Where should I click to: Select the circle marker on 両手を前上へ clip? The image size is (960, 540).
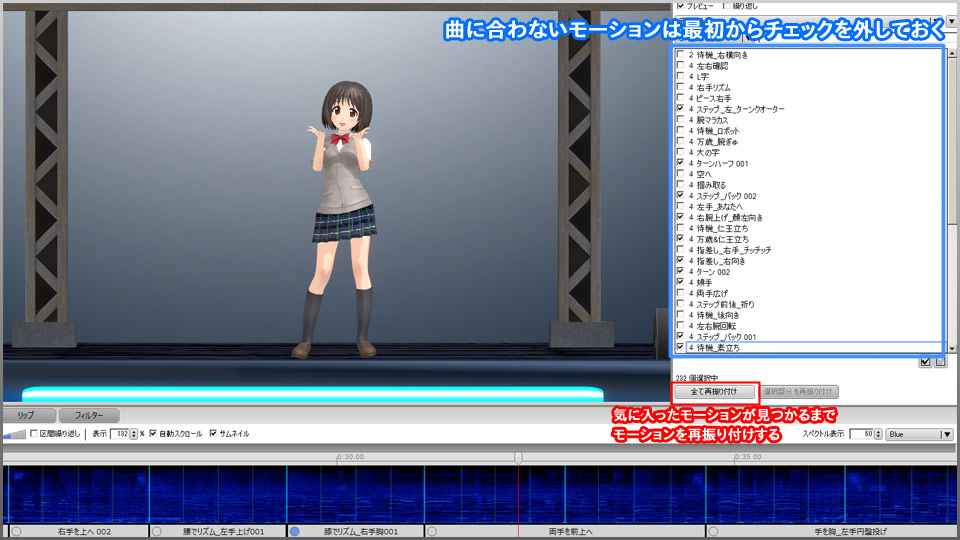click(434, 532)
